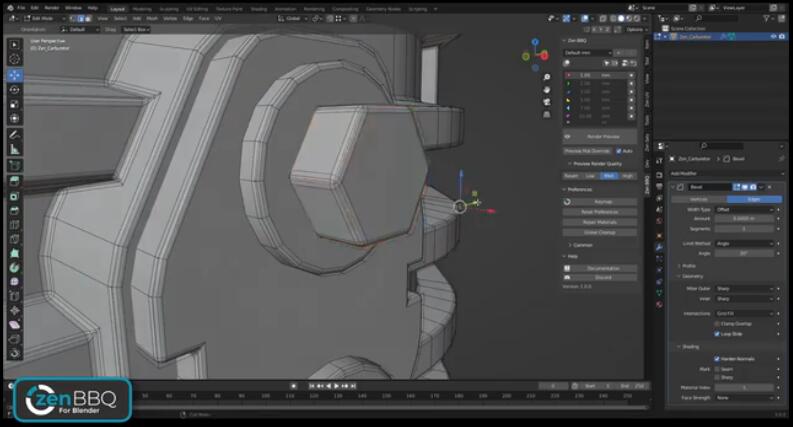Open the Mesh menu in viewport header
The height and width of the screenshot is (427, 793).
click(x=152, y=18)
